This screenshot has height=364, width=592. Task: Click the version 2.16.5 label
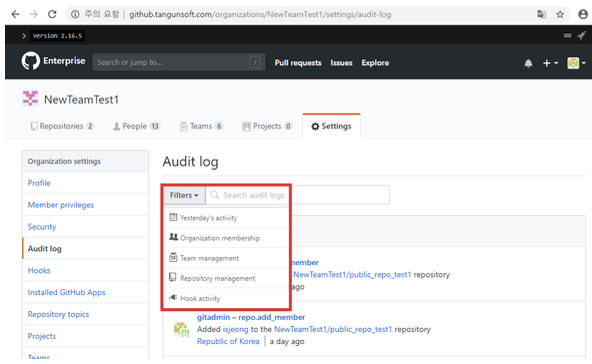57,36
